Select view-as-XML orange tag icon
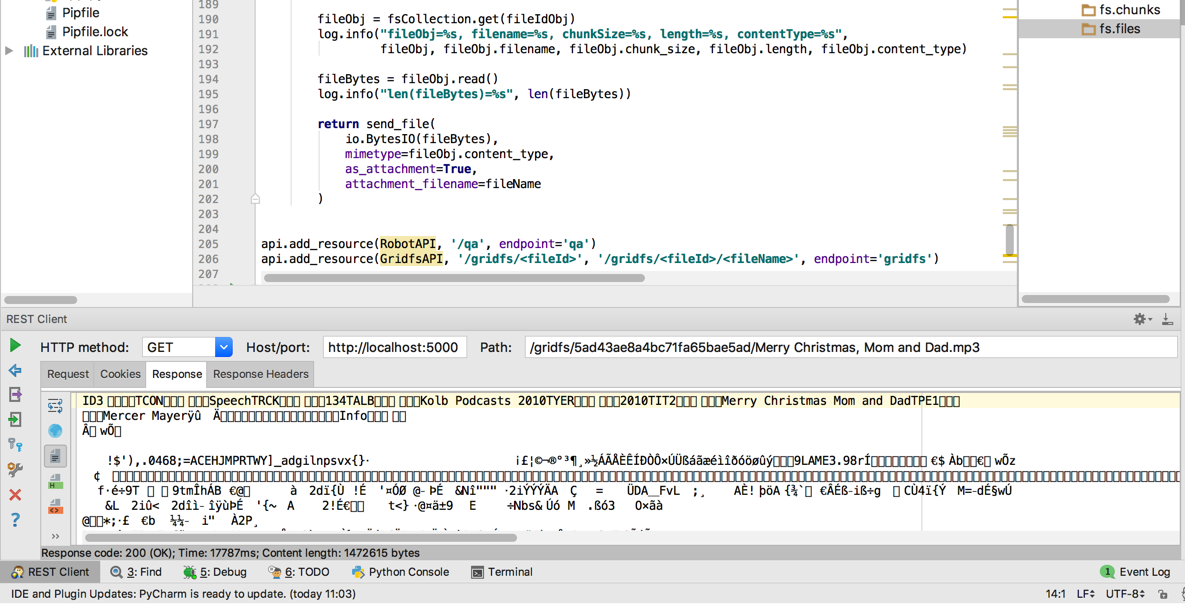This screenshot has height=604, width=1185. point(55,506)
